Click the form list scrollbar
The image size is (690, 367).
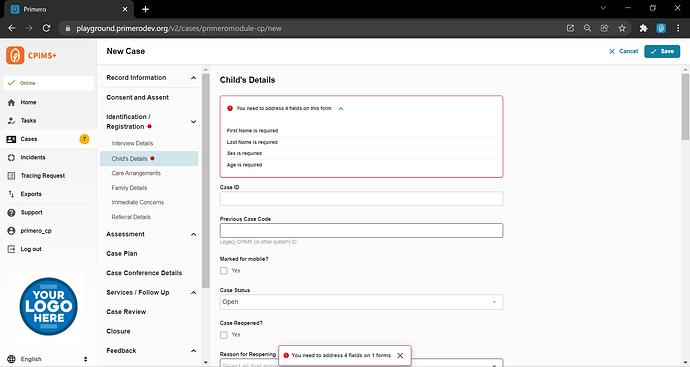point(206,180)
